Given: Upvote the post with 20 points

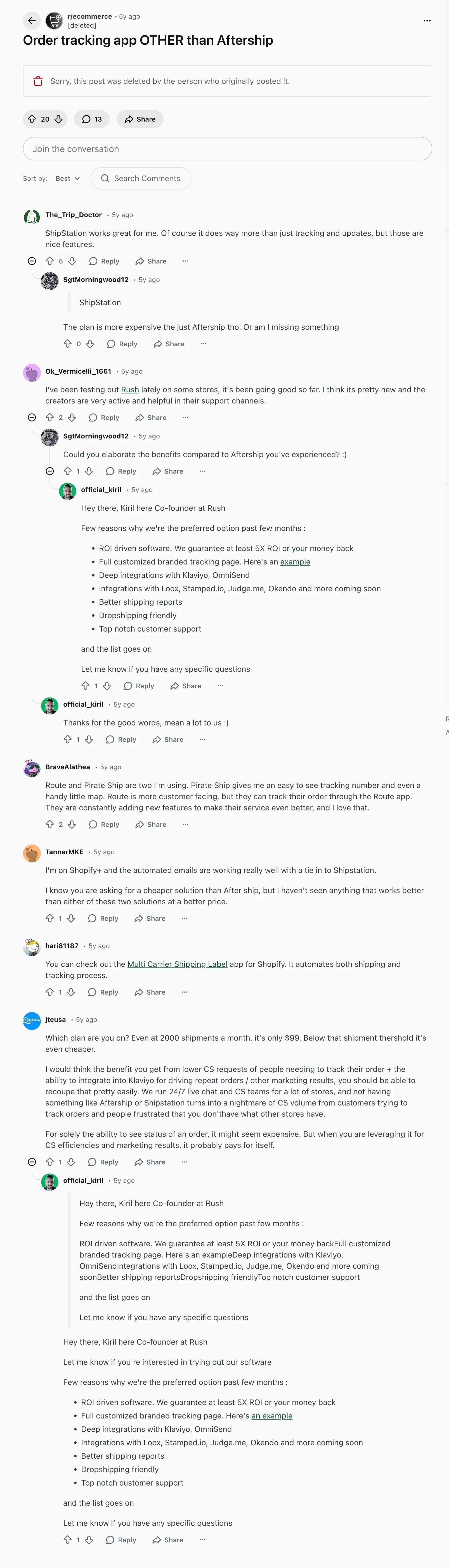Looking at the screenshot, I should pos(32,119).
